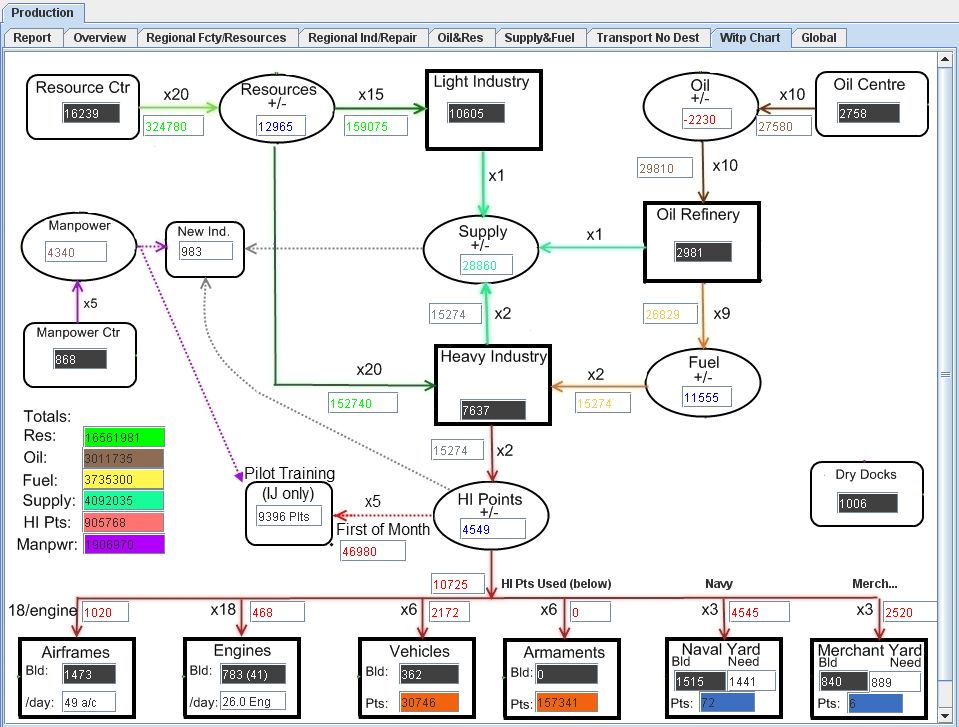
Task: Open the Global tab
Action: point(818,38)
